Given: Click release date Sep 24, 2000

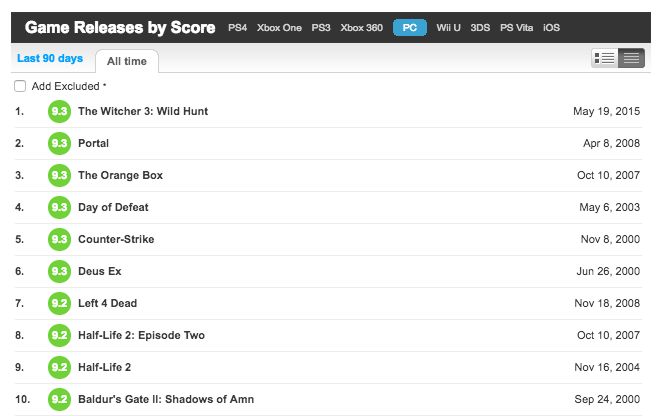Looking at the screenshot, I should [x=607, y=399].
